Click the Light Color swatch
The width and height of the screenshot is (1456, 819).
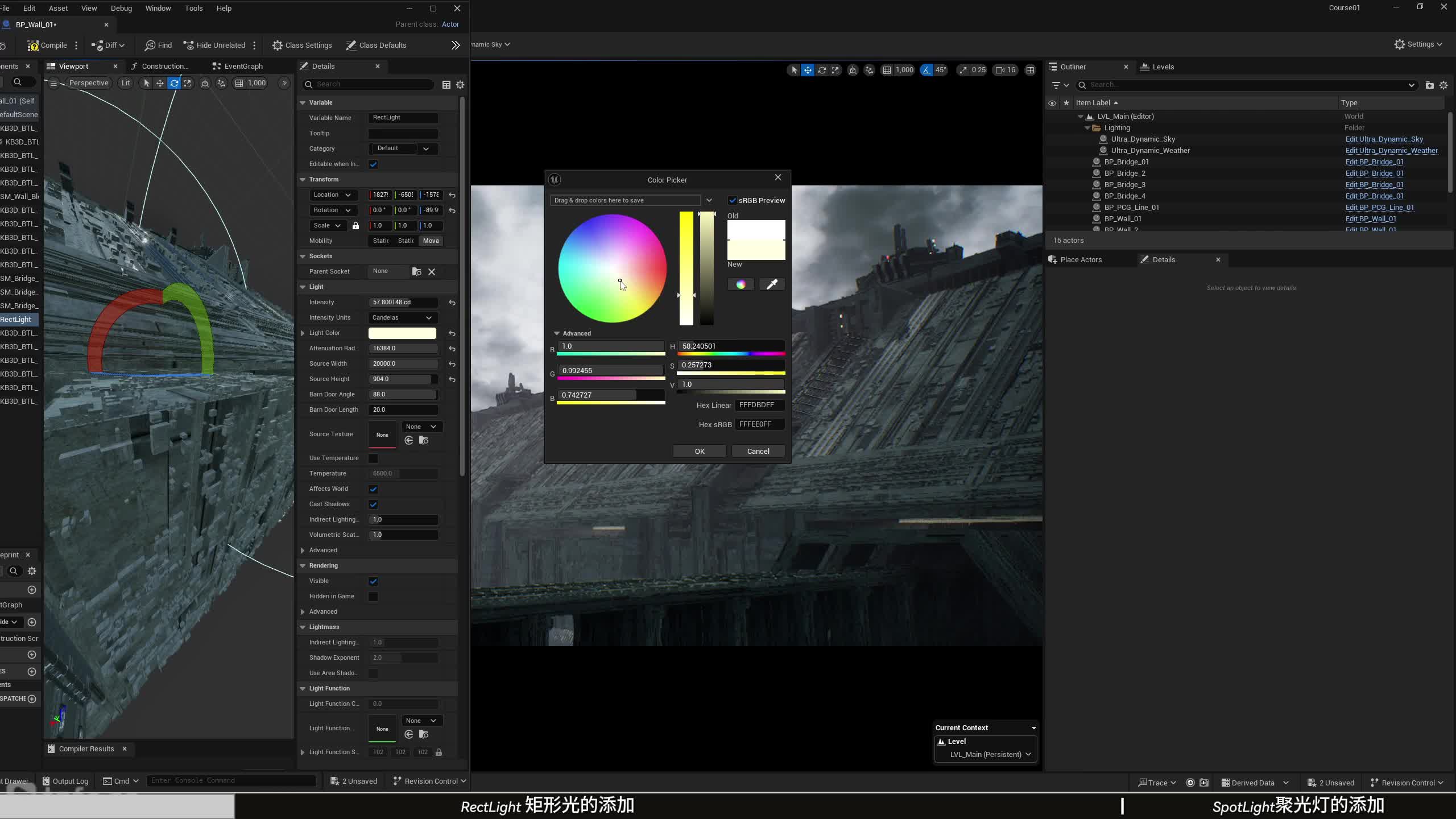click(402, 333)
